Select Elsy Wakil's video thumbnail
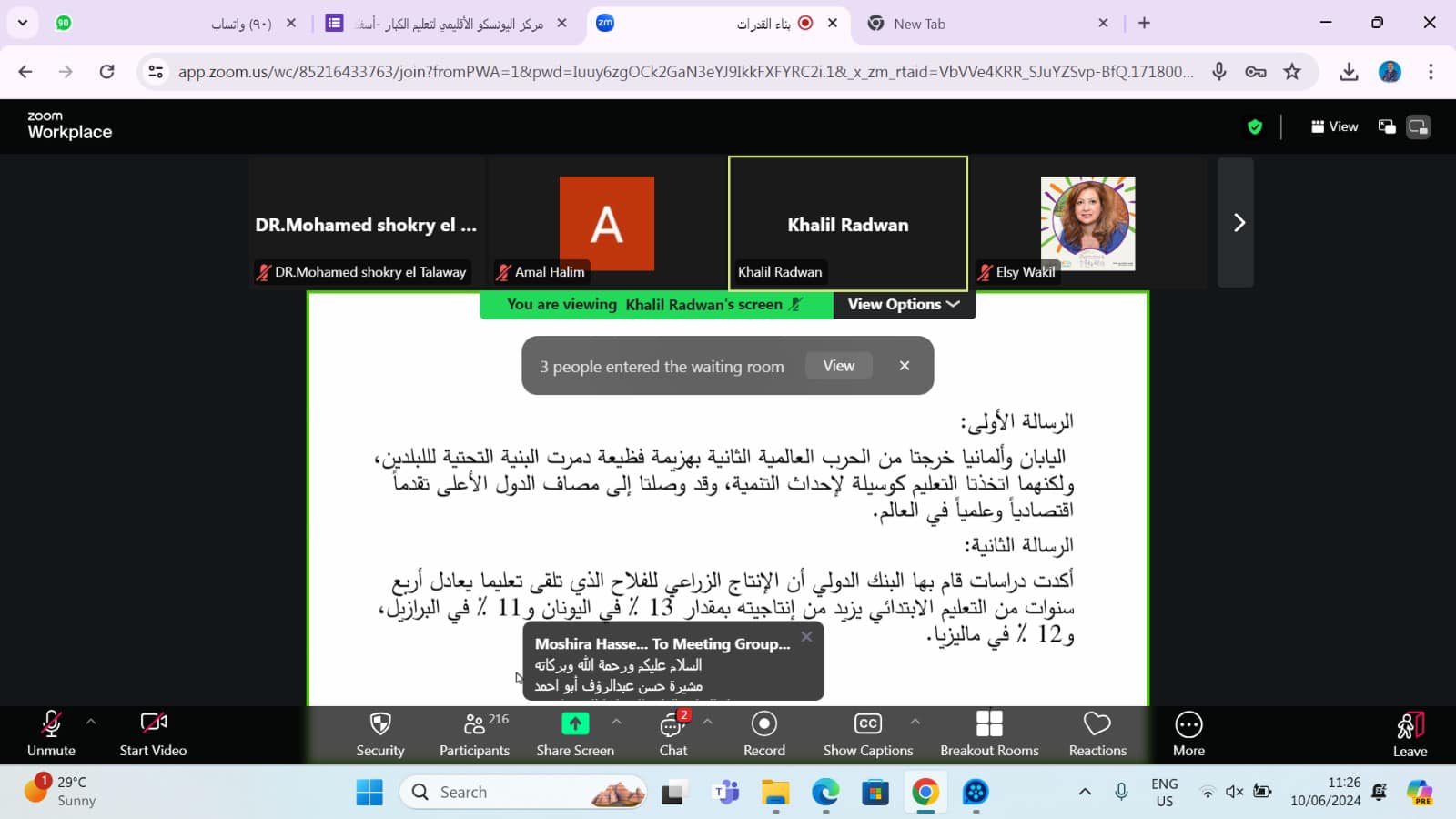The image size is (1456, 819). (1087, 223)
